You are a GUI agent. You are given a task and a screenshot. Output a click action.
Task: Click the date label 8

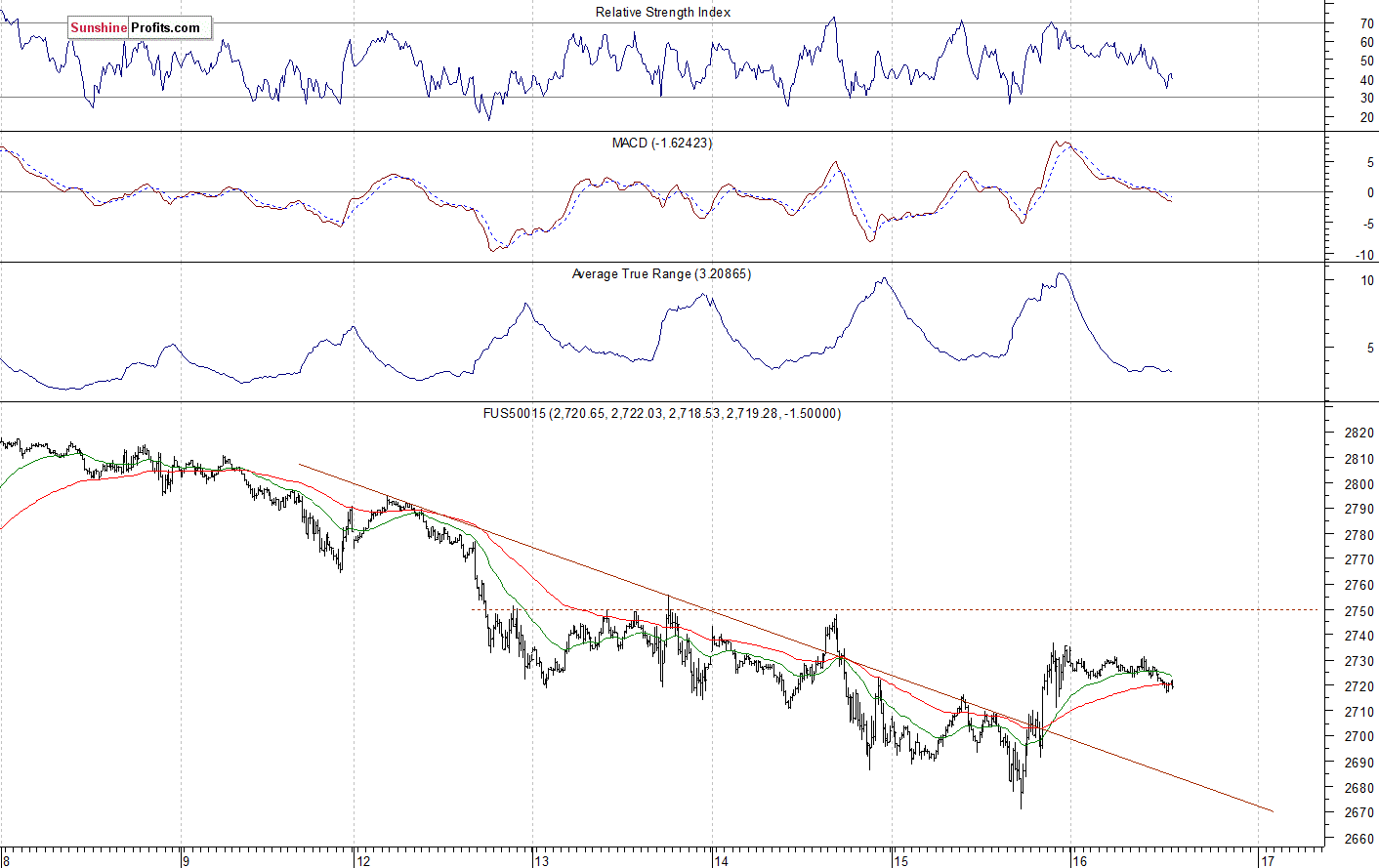pyautogui.click(x=7, y=861)
